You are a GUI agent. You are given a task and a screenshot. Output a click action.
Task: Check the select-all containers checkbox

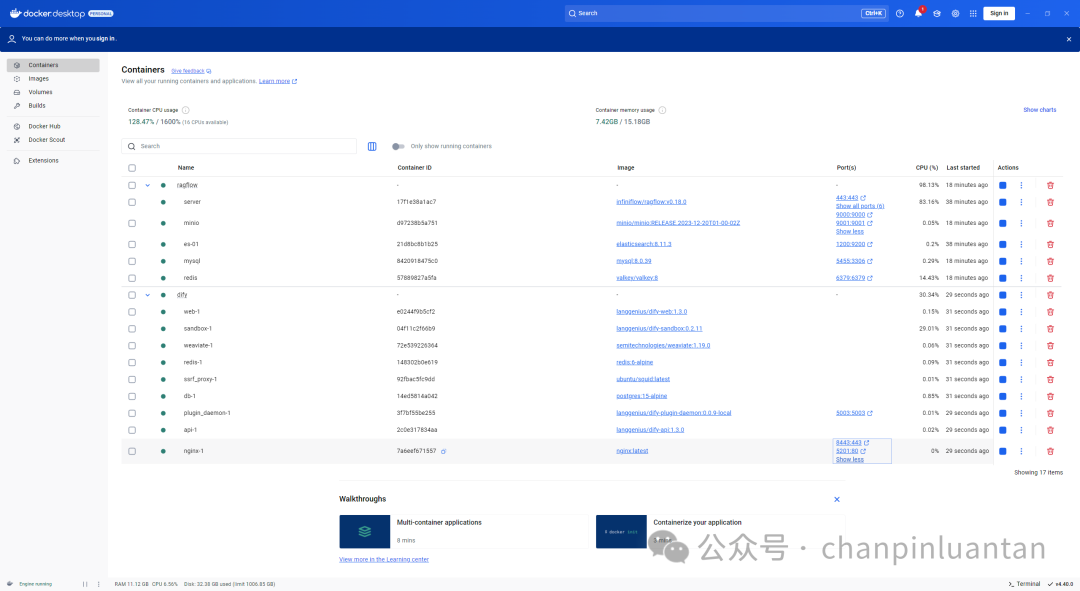tap(132, 168)
